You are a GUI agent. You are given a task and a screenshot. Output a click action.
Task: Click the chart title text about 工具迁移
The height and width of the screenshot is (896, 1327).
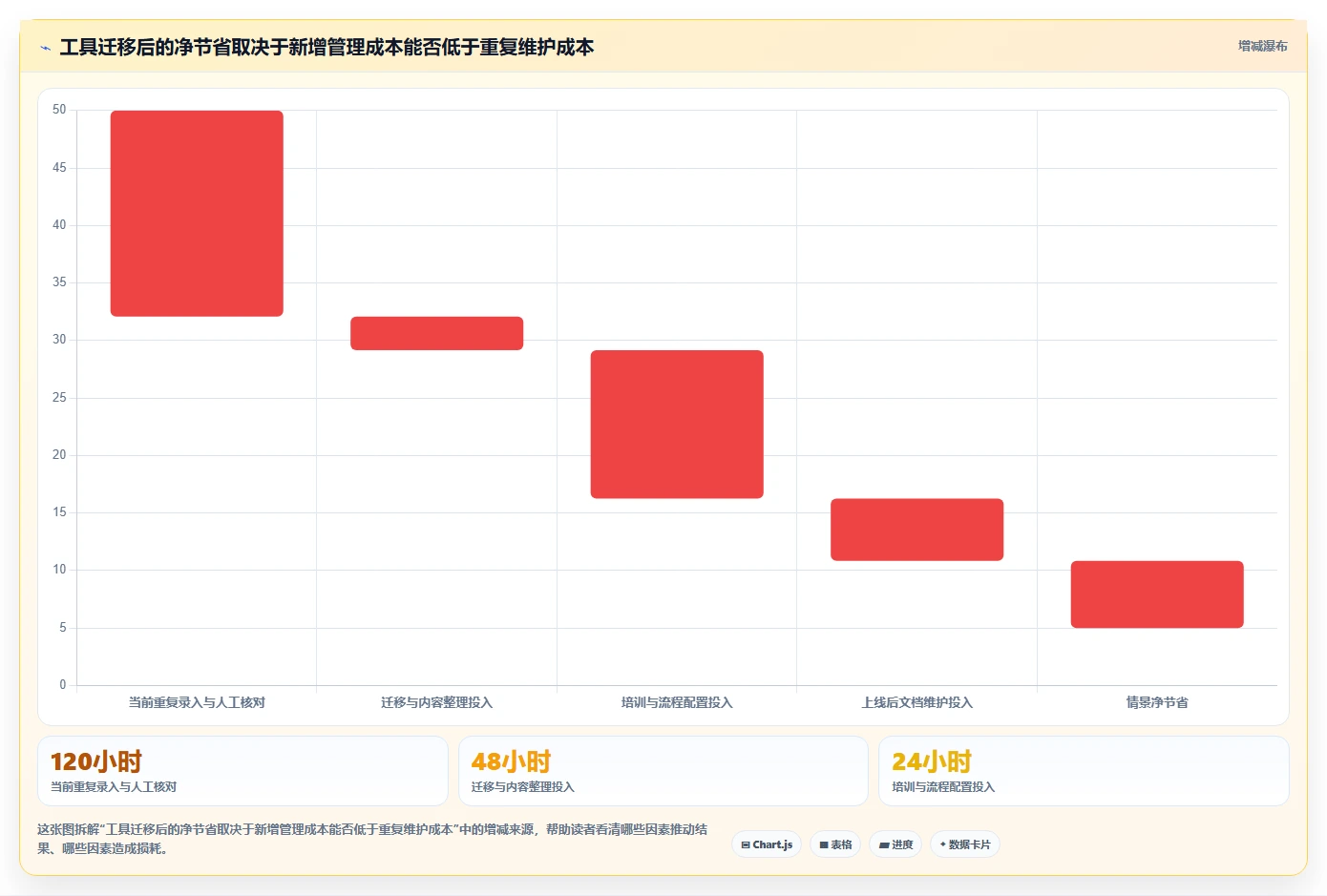point(326,47)
